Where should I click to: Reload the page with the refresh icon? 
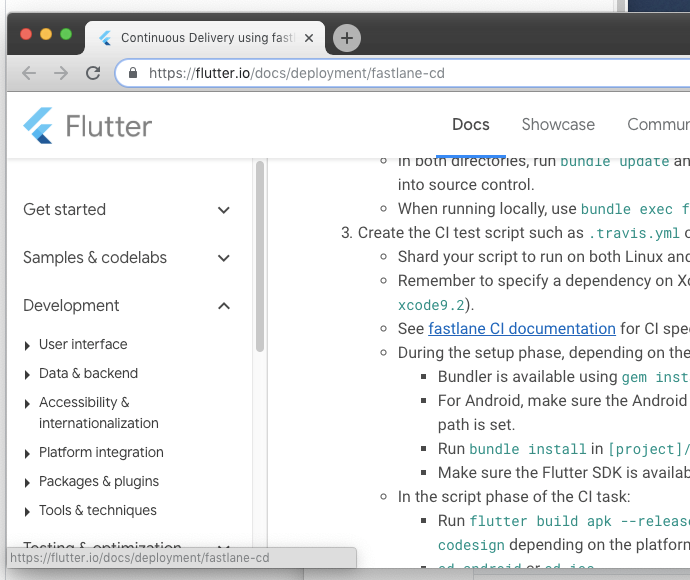click(93, 73)
